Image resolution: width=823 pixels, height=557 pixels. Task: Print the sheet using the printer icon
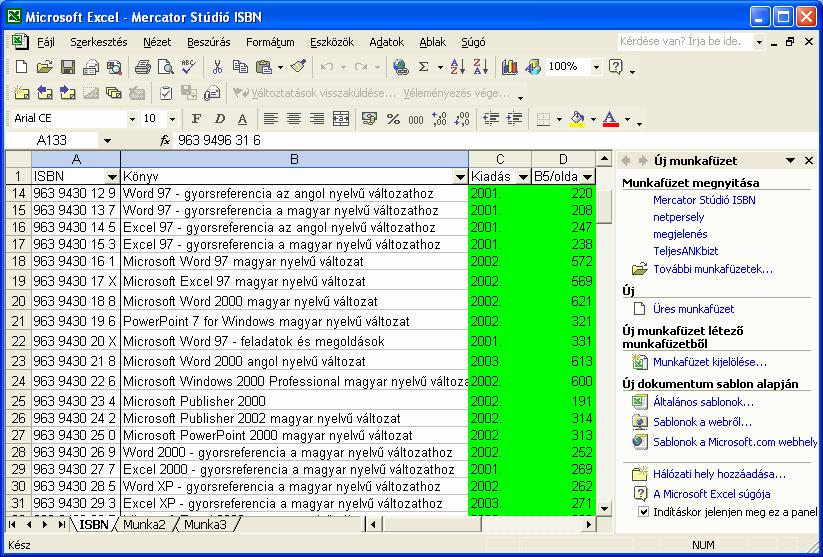click(142, 67)
